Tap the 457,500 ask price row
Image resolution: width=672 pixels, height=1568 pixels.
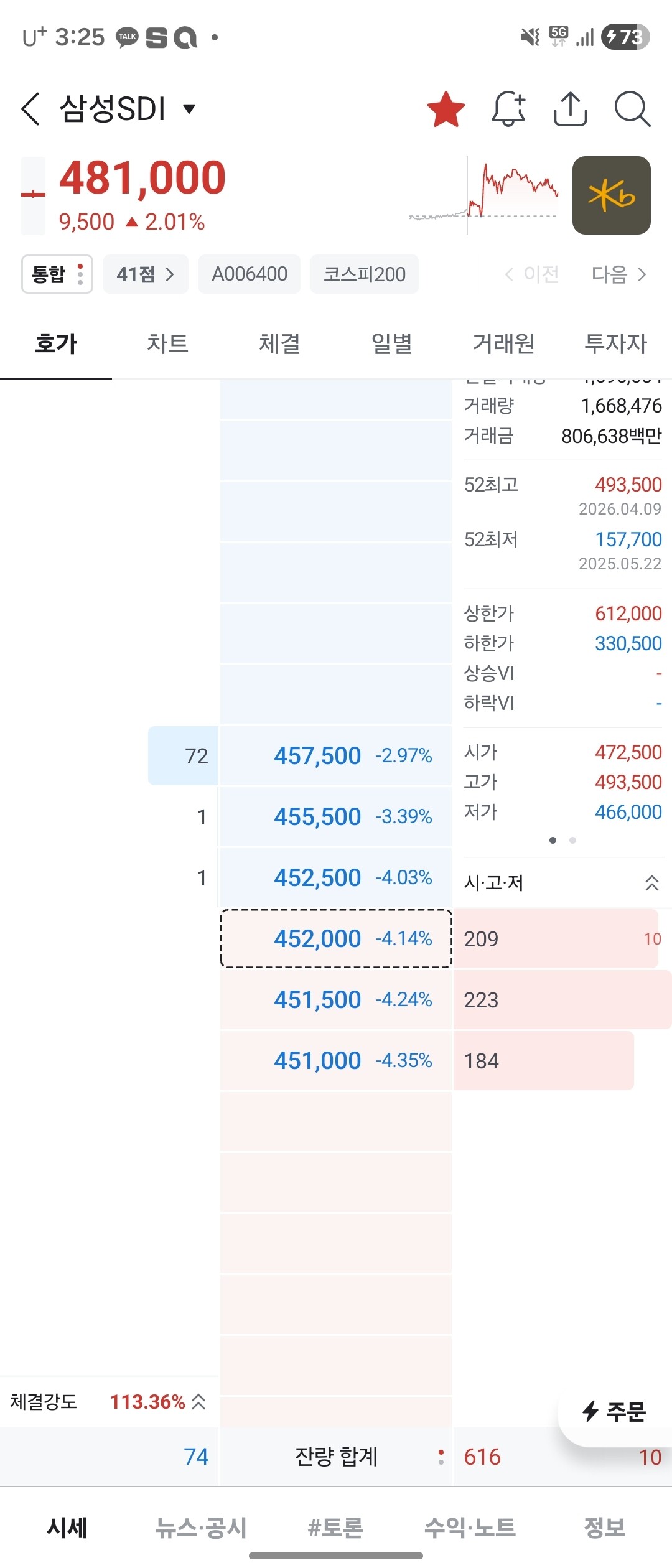point(336,755)
